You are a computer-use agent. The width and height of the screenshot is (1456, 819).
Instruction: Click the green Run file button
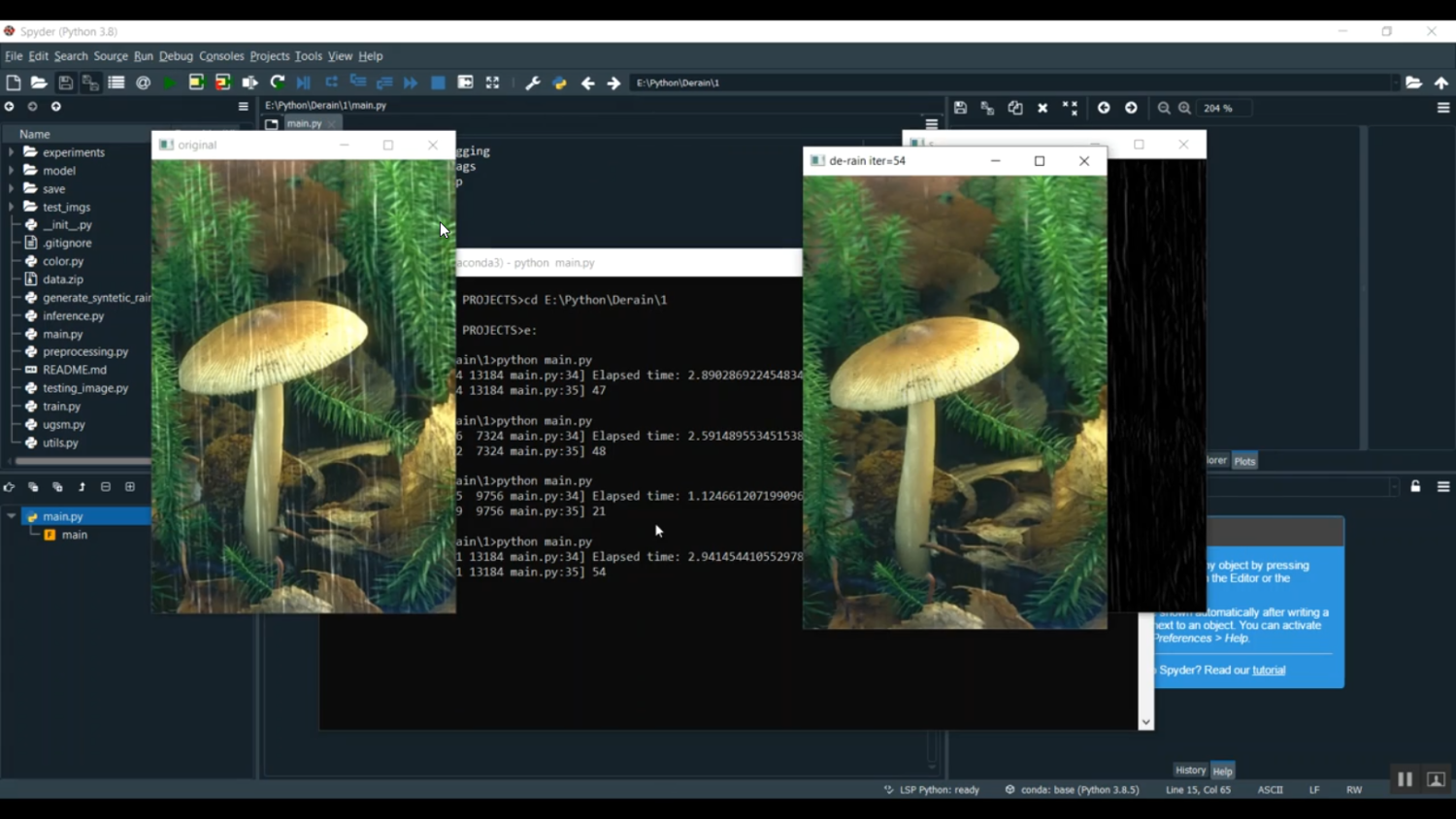169,83
